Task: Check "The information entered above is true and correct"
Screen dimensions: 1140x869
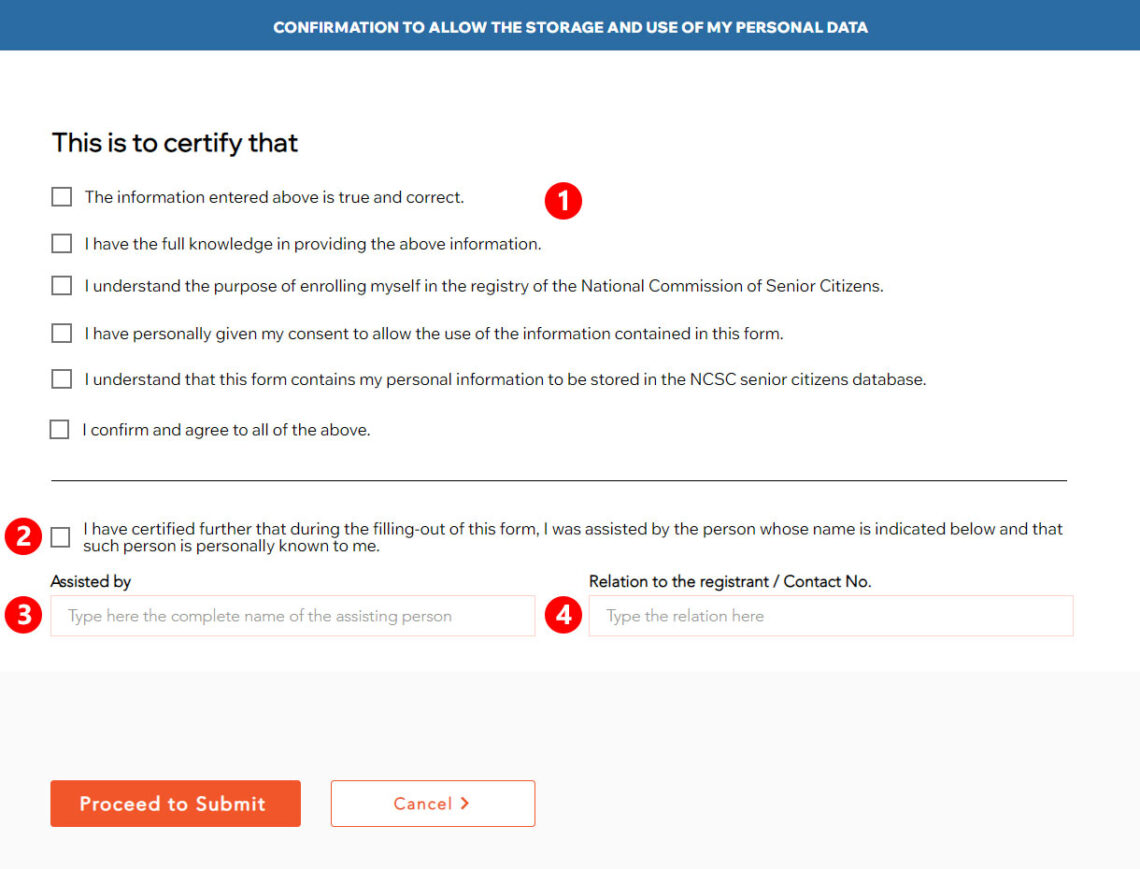Action: pos(61,196)
